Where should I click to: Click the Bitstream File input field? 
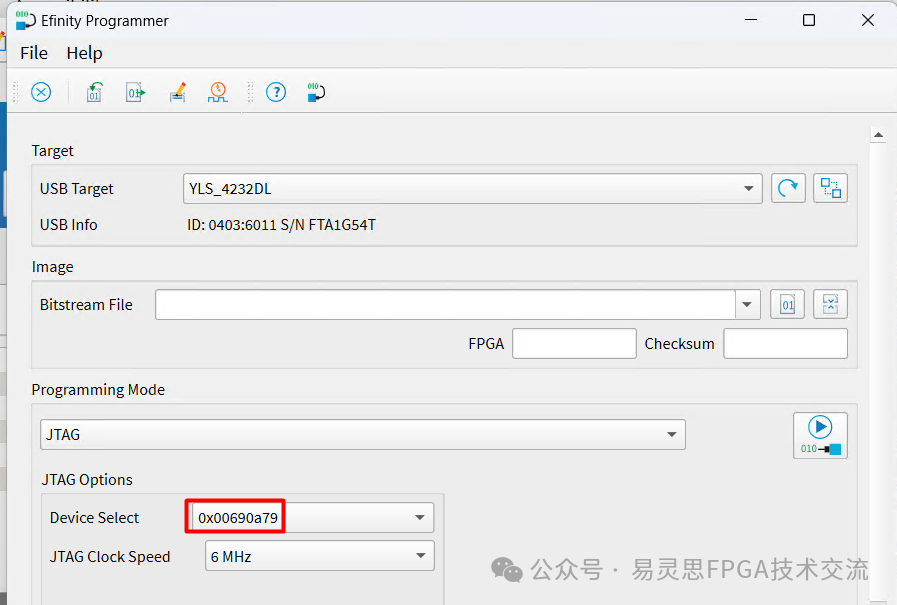[445, 305]
